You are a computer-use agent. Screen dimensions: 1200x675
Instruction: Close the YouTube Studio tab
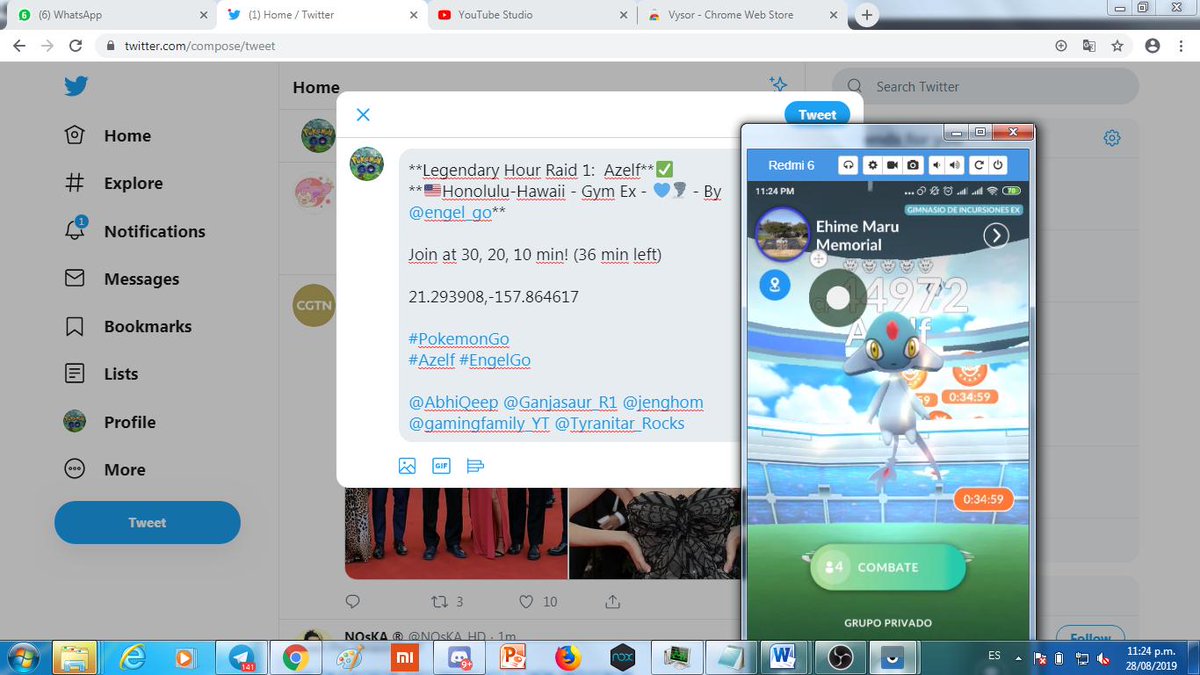623,15
